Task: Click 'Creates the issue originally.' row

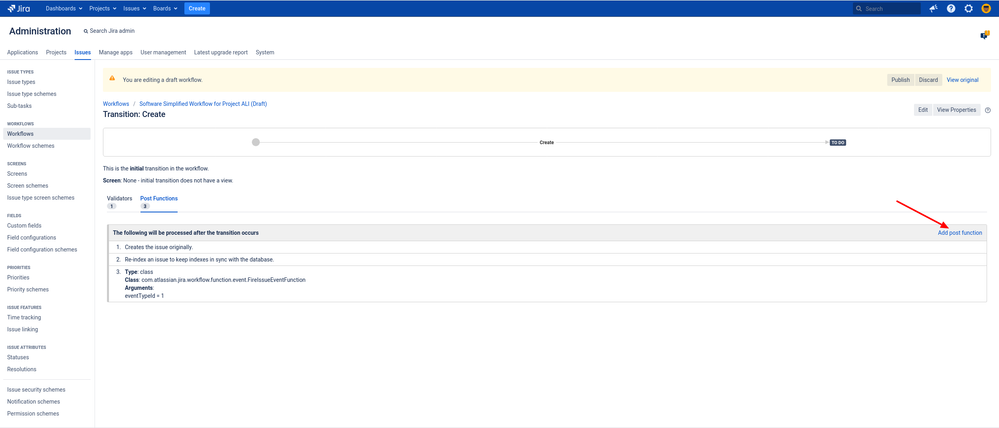Action: click(547, 247)
